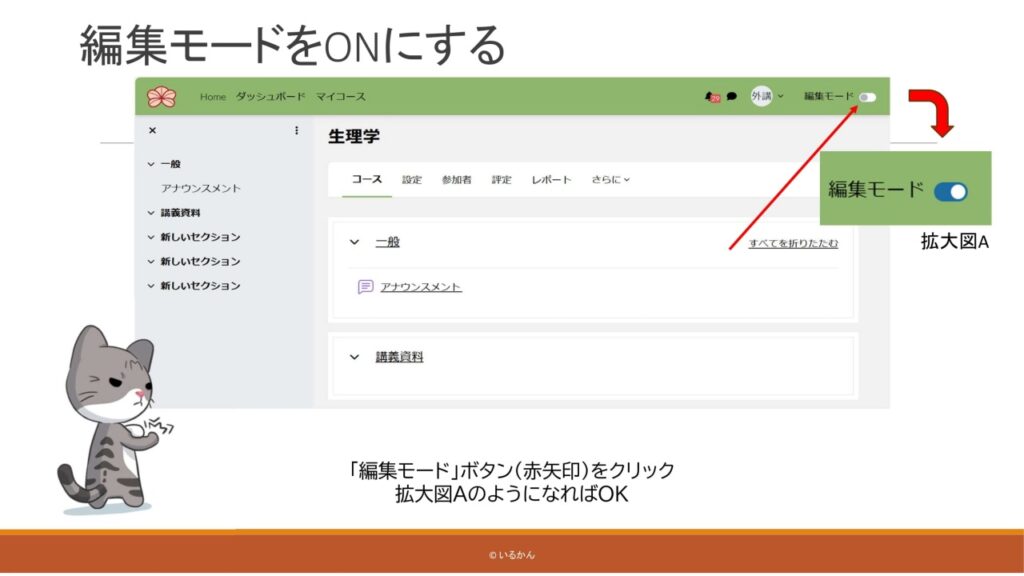
Task: Expand the さらに tab dropdown
Action: (610, 180)
